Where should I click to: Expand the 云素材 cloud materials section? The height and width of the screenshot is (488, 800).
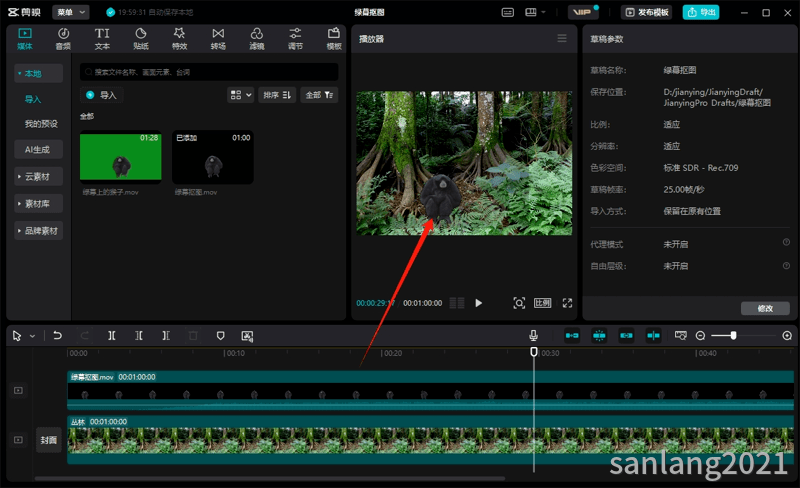[x=38, y=177]
